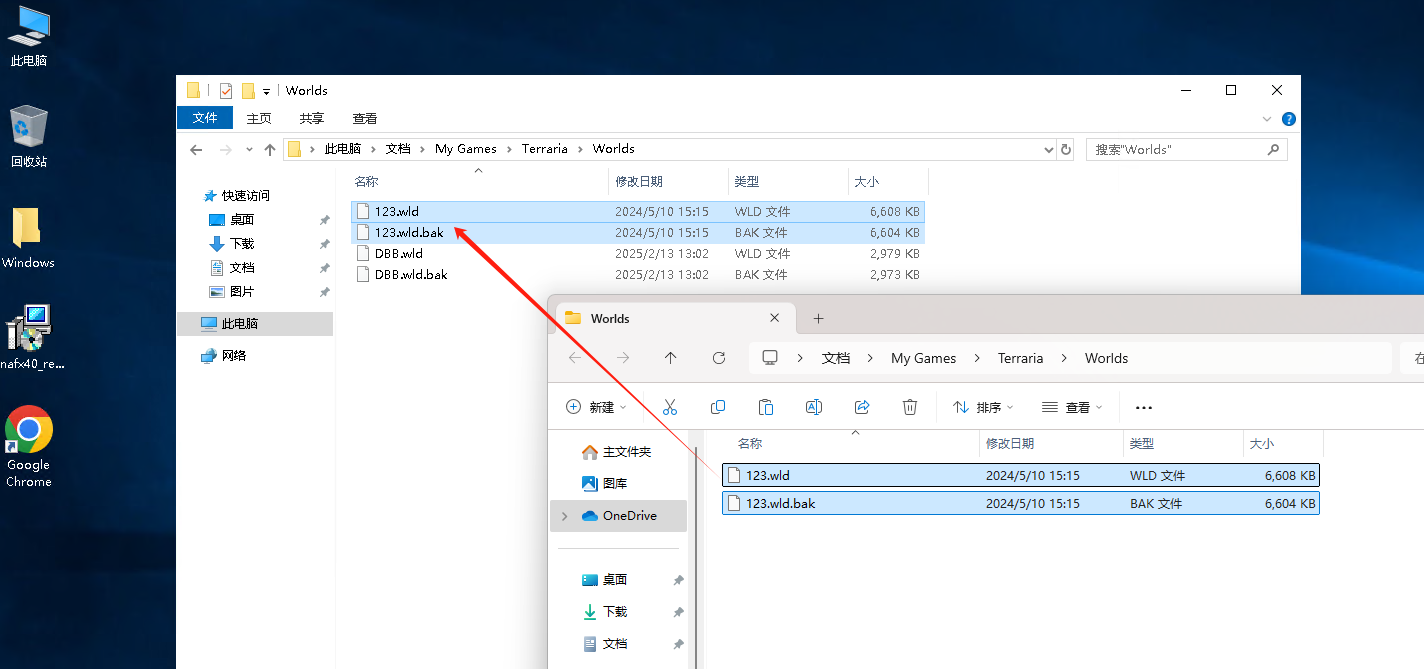Click the up arrow in rear Worlds window
Image resolution: width=1424 pixels, height=669 pixels.
tap(270, 150)
